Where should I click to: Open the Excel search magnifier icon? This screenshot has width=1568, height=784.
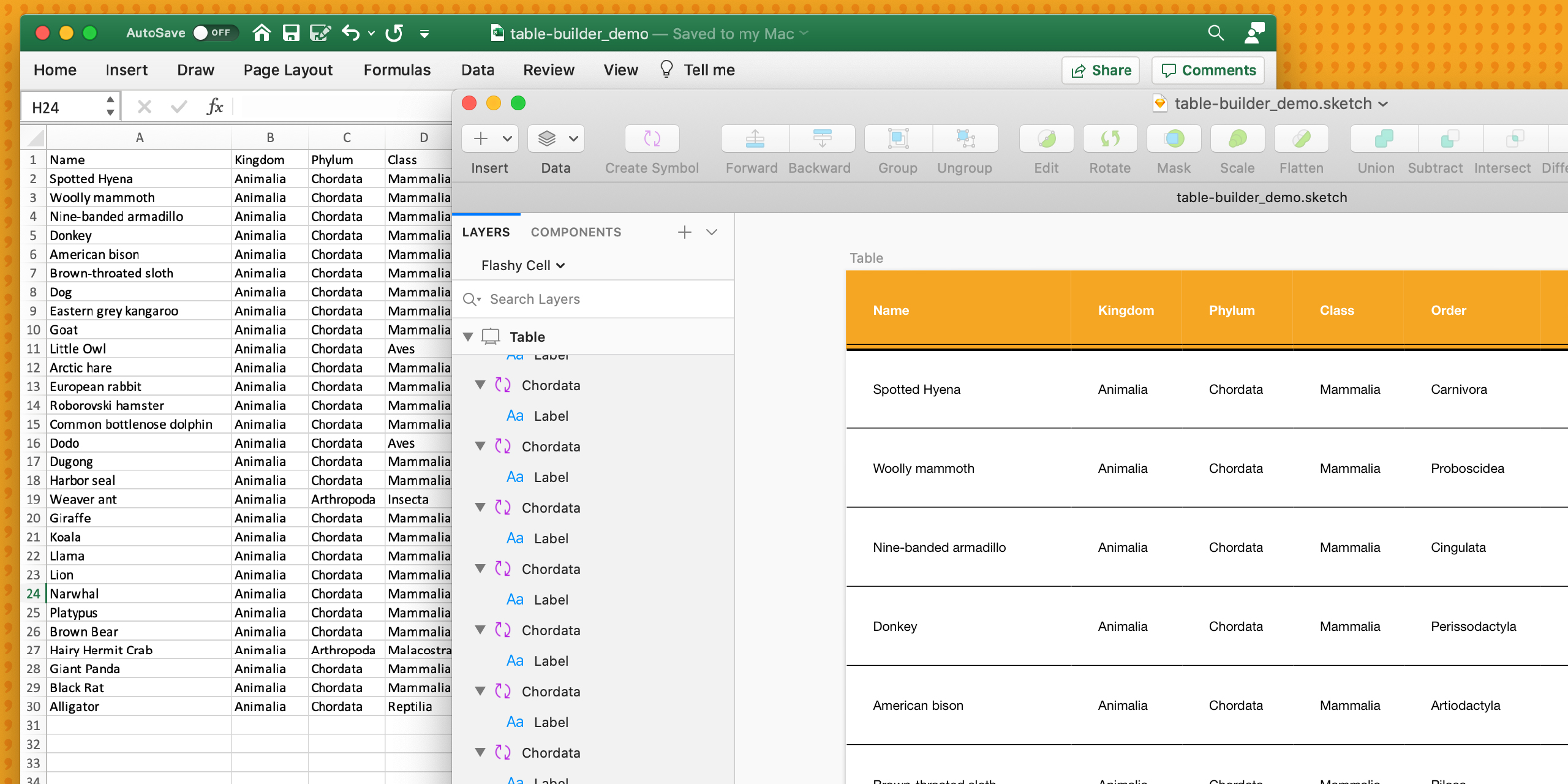[x=1216, y=33]
